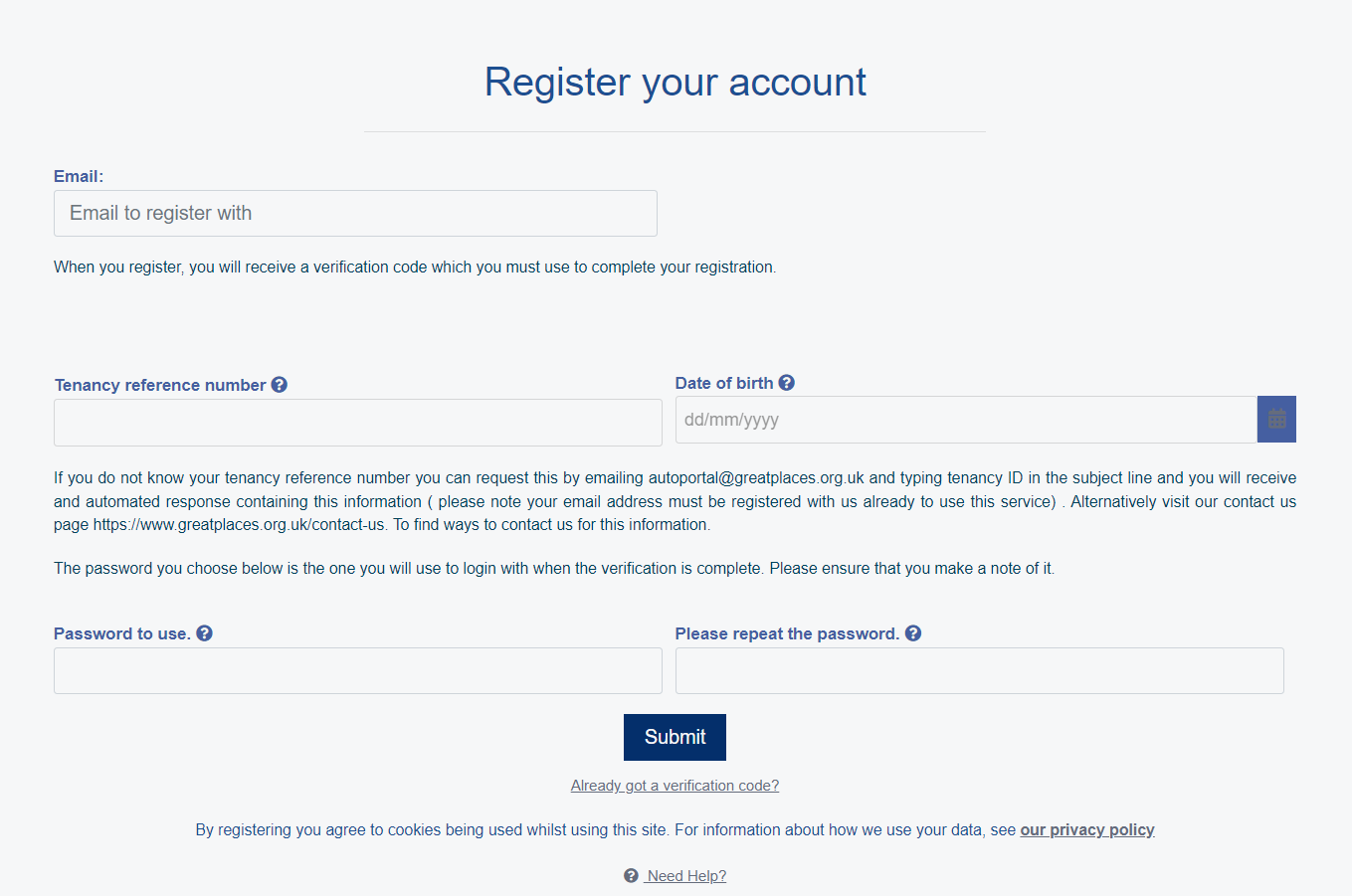This screenshot has height=896, width=1352.
Task: Click the Password to use. label text
Action: 121,633
